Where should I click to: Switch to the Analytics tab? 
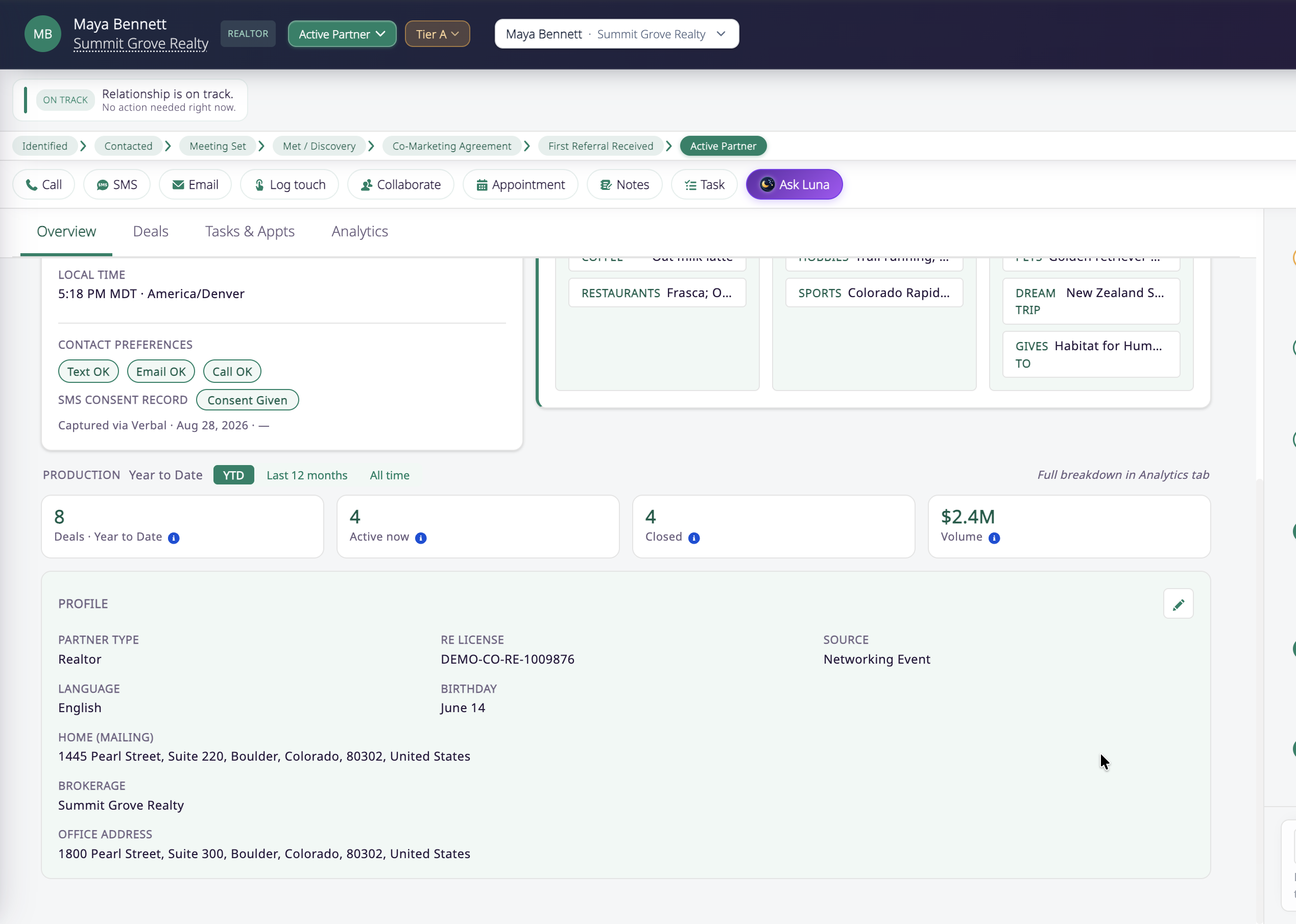tap(359, 232)
